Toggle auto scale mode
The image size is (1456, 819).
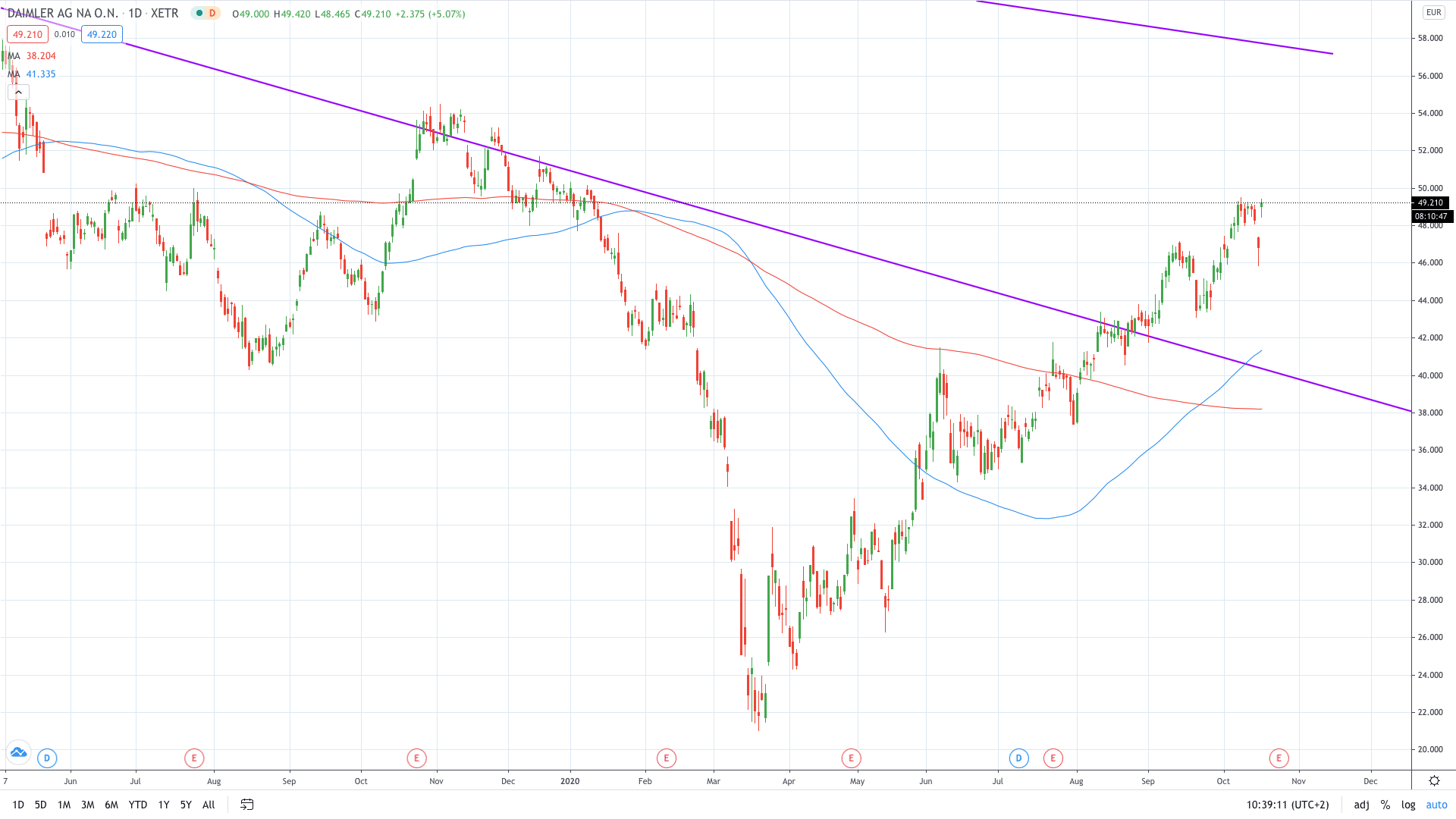pos(1436,805)
